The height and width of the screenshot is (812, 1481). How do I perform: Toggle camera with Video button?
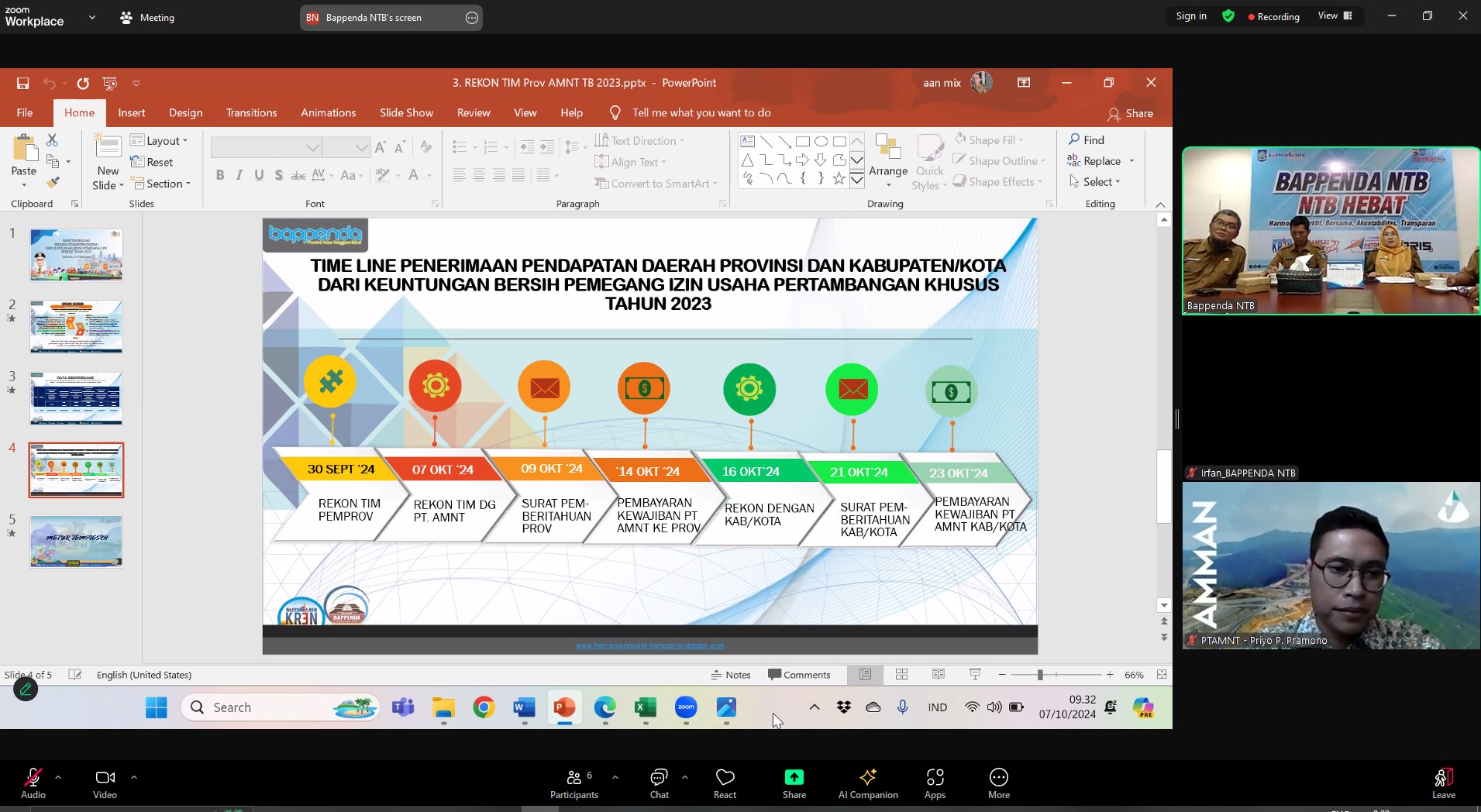105,783
